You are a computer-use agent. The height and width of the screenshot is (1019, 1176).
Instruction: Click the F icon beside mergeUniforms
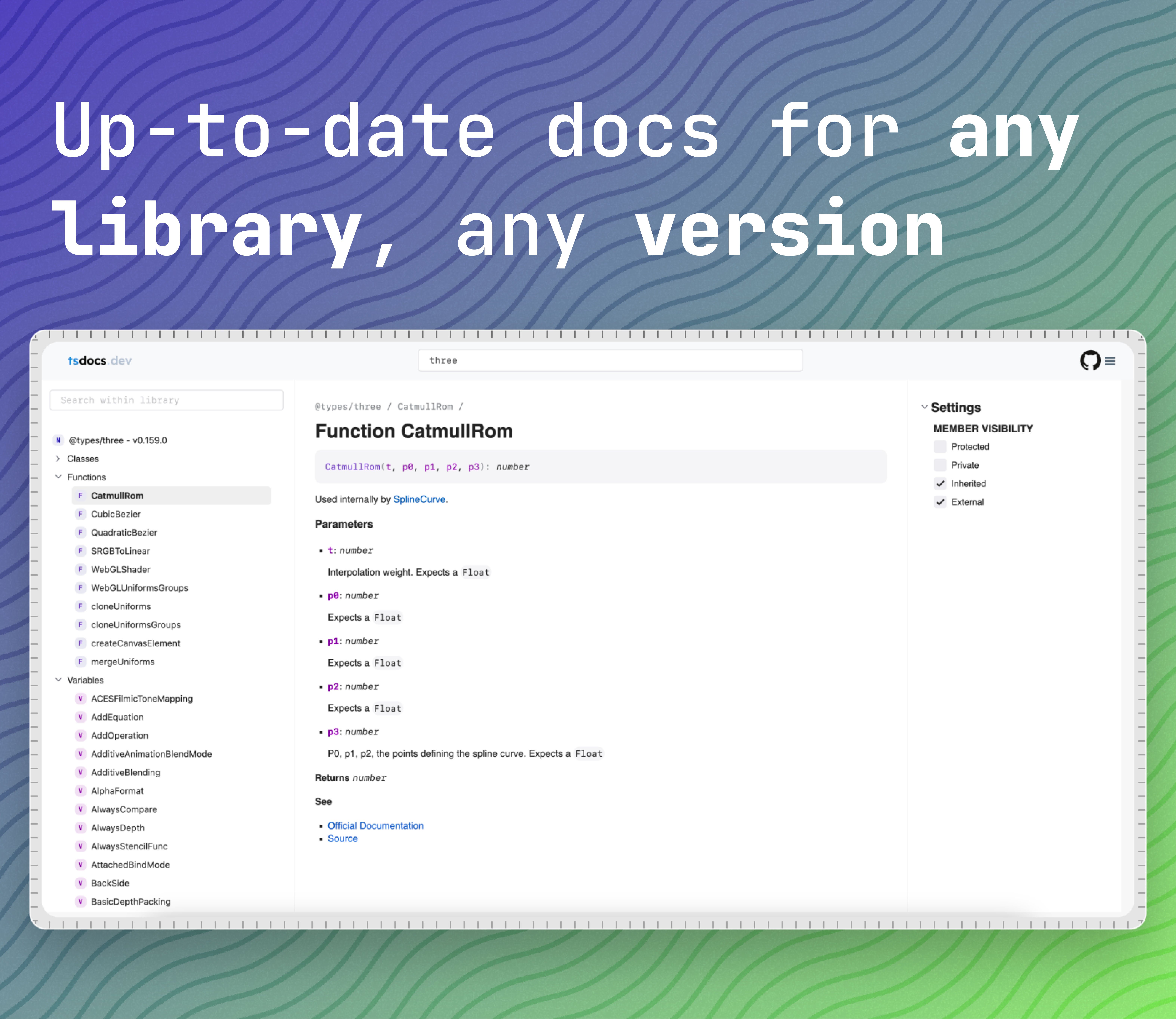pos(81,662)
